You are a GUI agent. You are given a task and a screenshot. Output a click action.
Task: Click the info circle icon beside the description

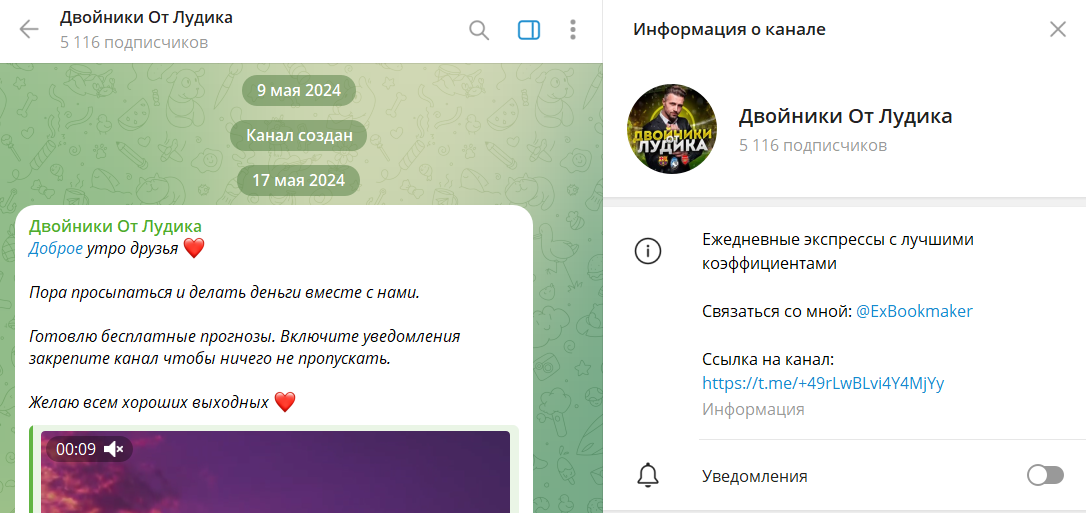tap(648, 251)
